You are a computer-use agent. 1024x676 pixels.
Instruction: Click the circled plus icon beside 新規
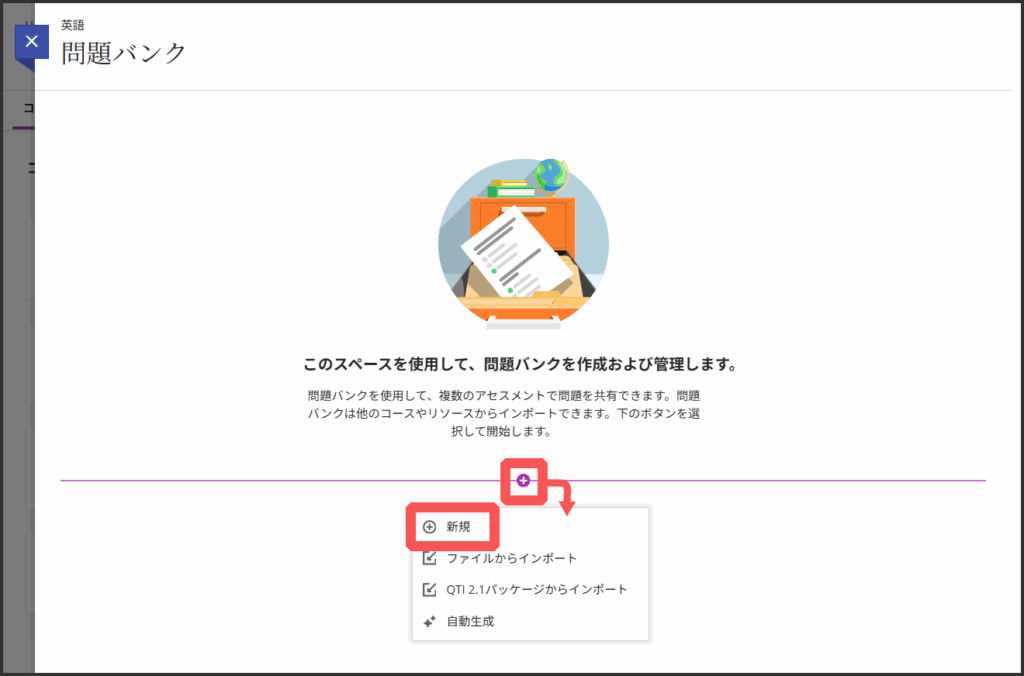430,527
